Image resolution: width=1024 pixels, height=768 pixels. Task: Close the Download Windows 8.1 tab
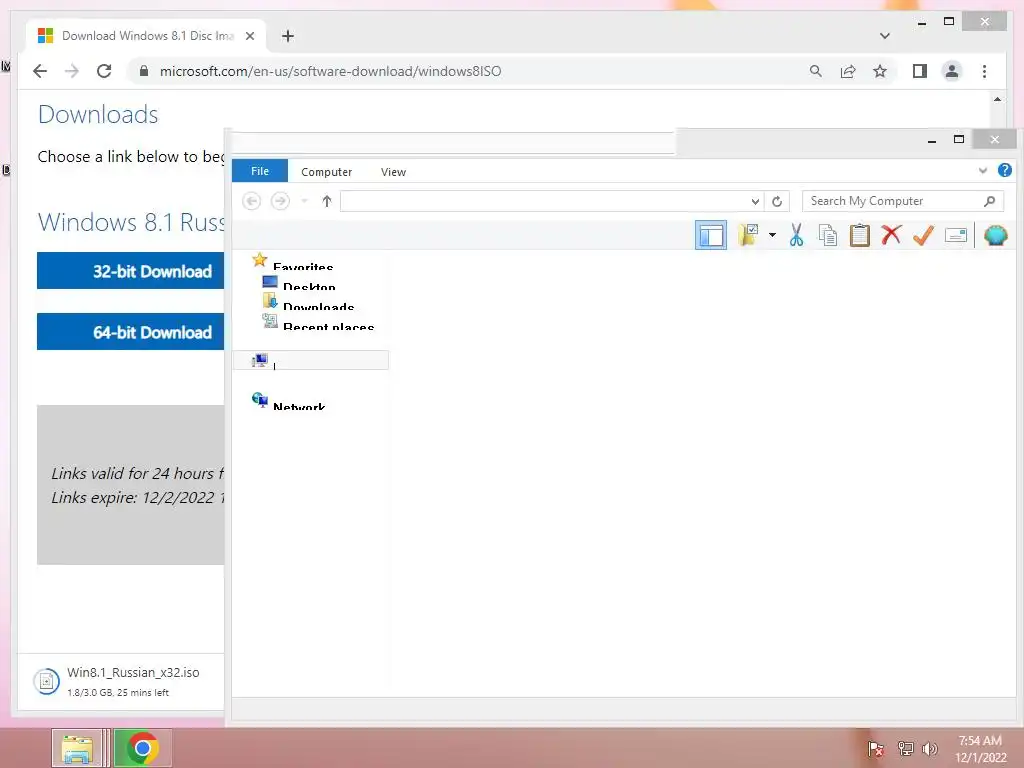(x=249, y=36)
